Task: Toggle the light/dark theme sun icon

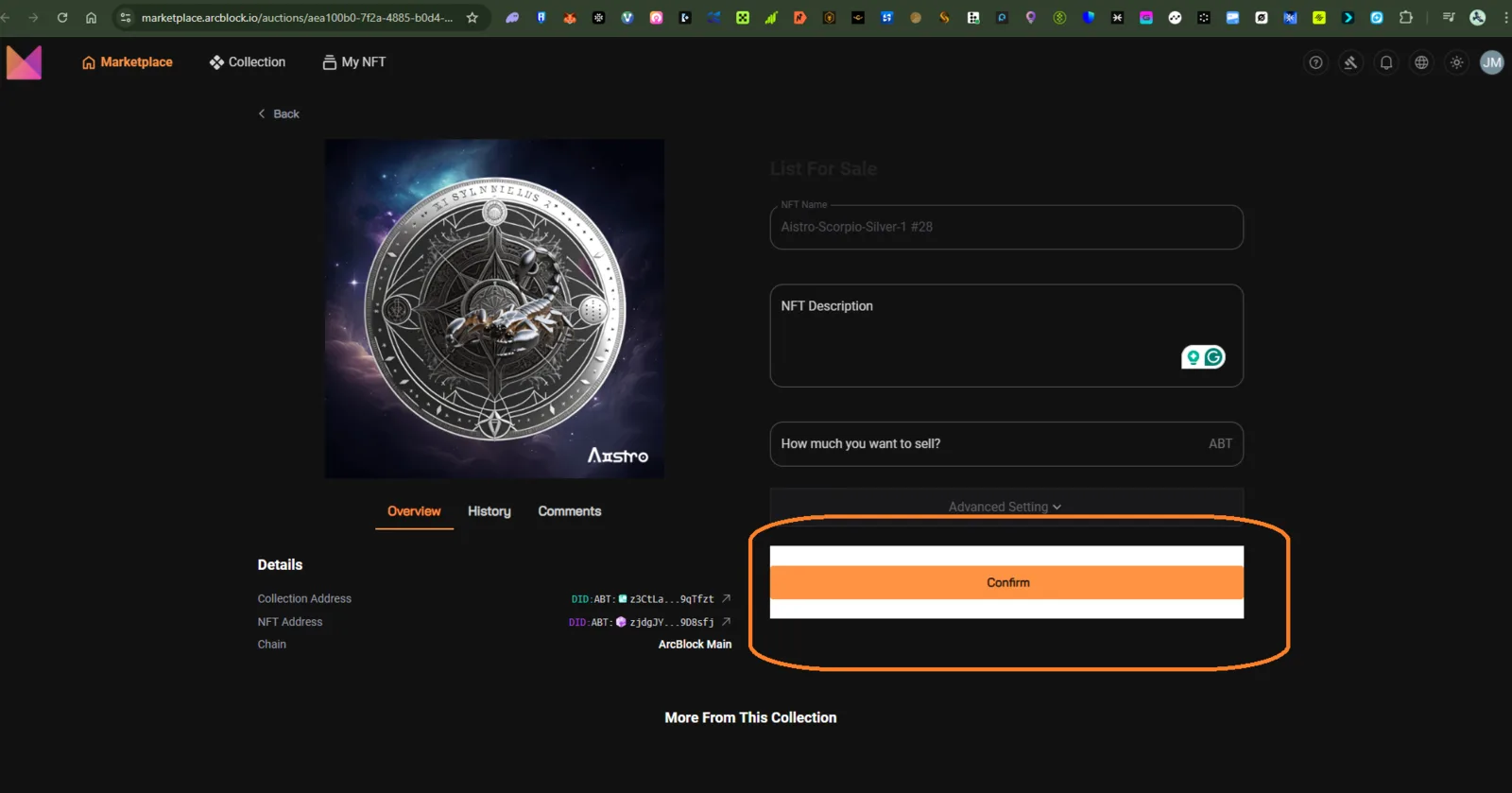Action: 1457,62
